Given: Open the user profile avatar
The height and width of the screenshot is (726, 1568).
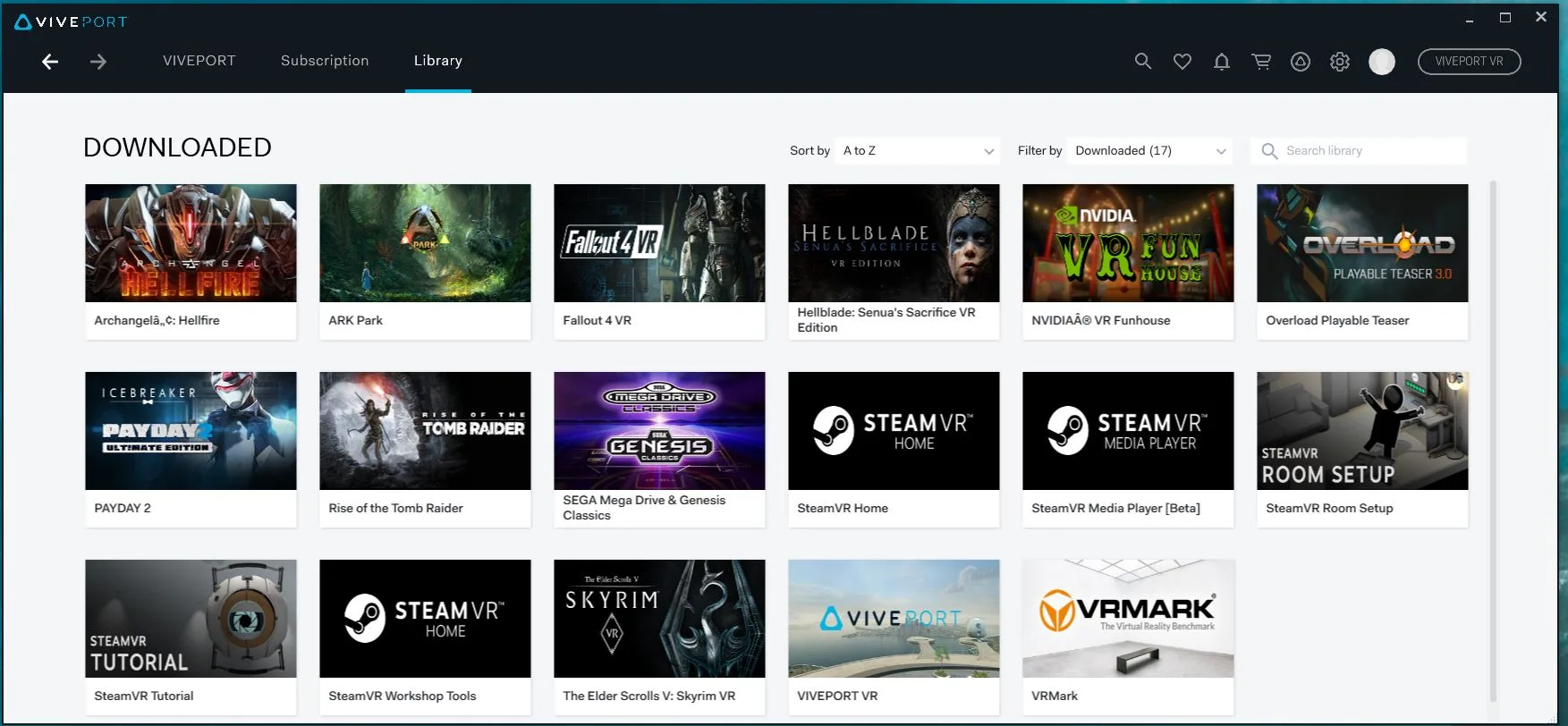Looking at the screenshot, I should pos(1382,61).
